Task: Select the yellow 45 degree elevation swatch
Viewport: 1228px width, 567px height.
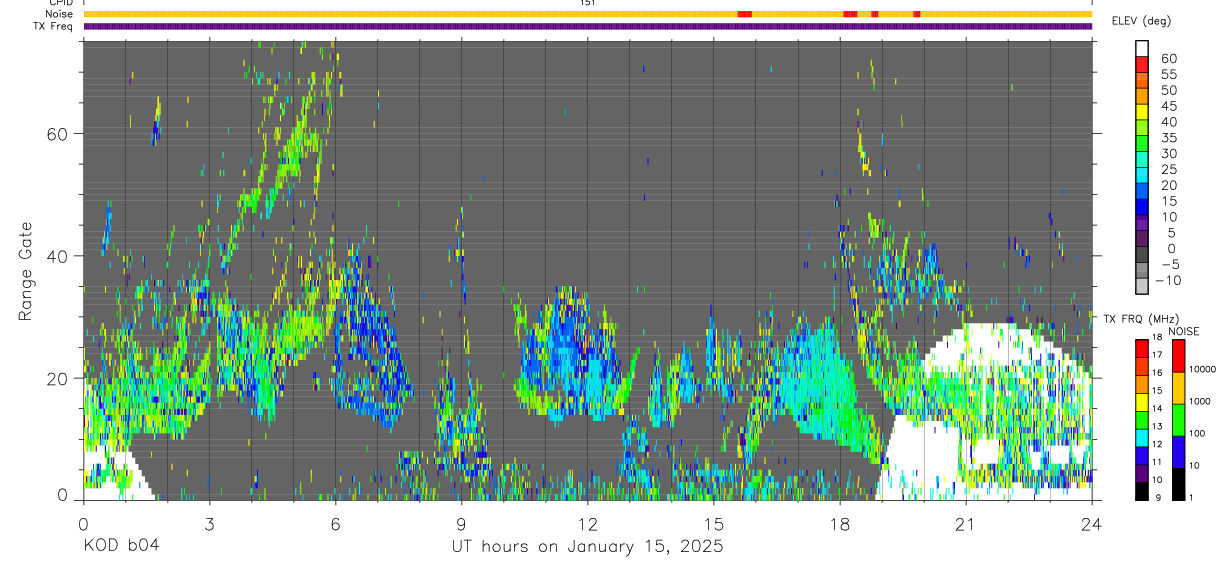Action: coord(1142,109)
